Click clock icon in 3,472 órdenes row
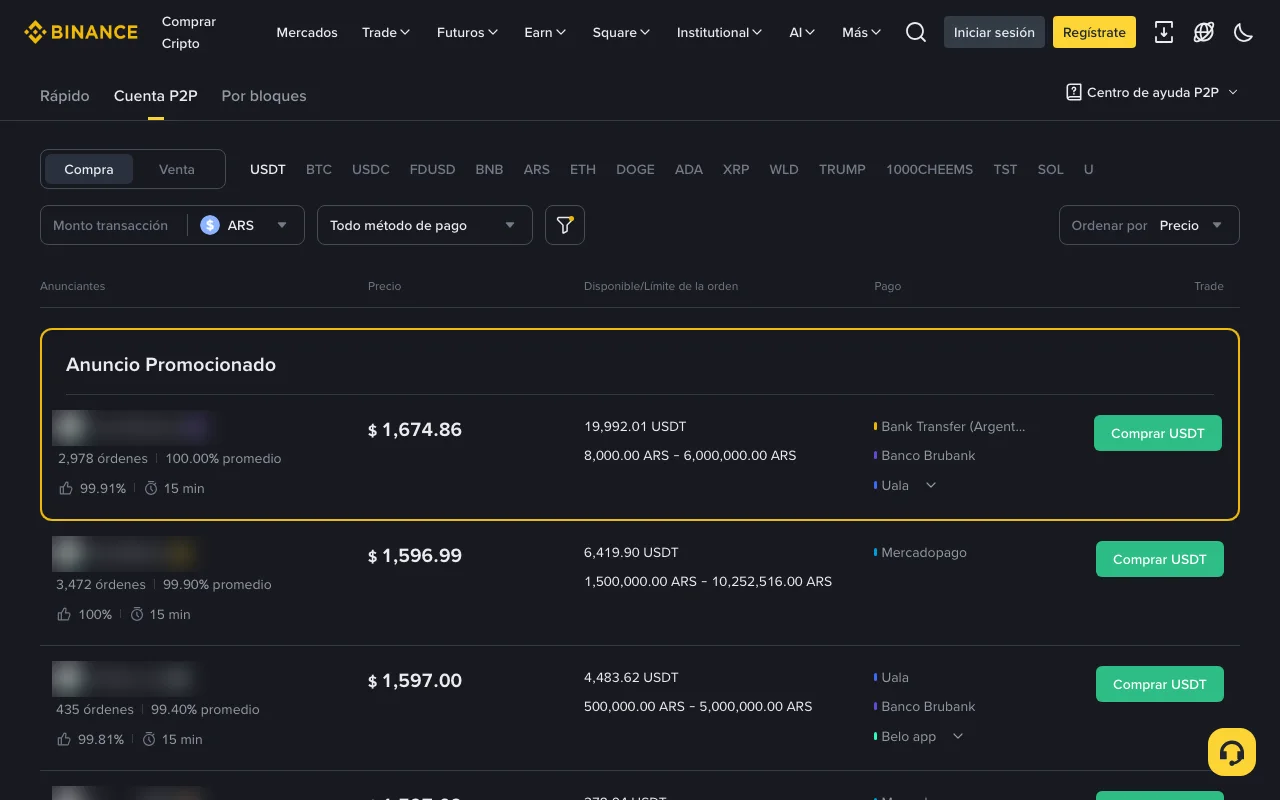This screenshot has width=1280, height=800. [137, 614]
